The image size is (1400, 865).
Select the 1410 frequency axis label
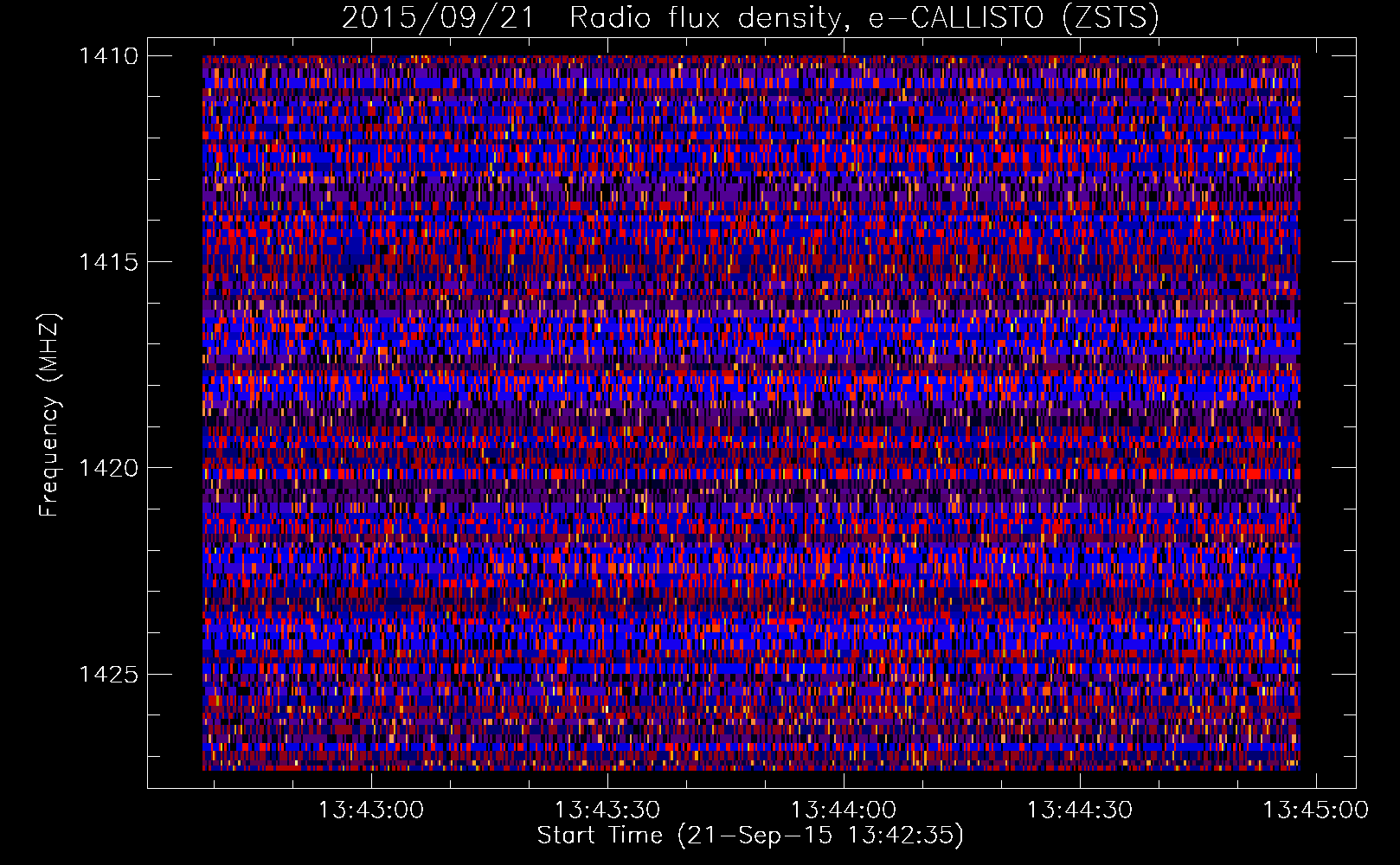108,56
